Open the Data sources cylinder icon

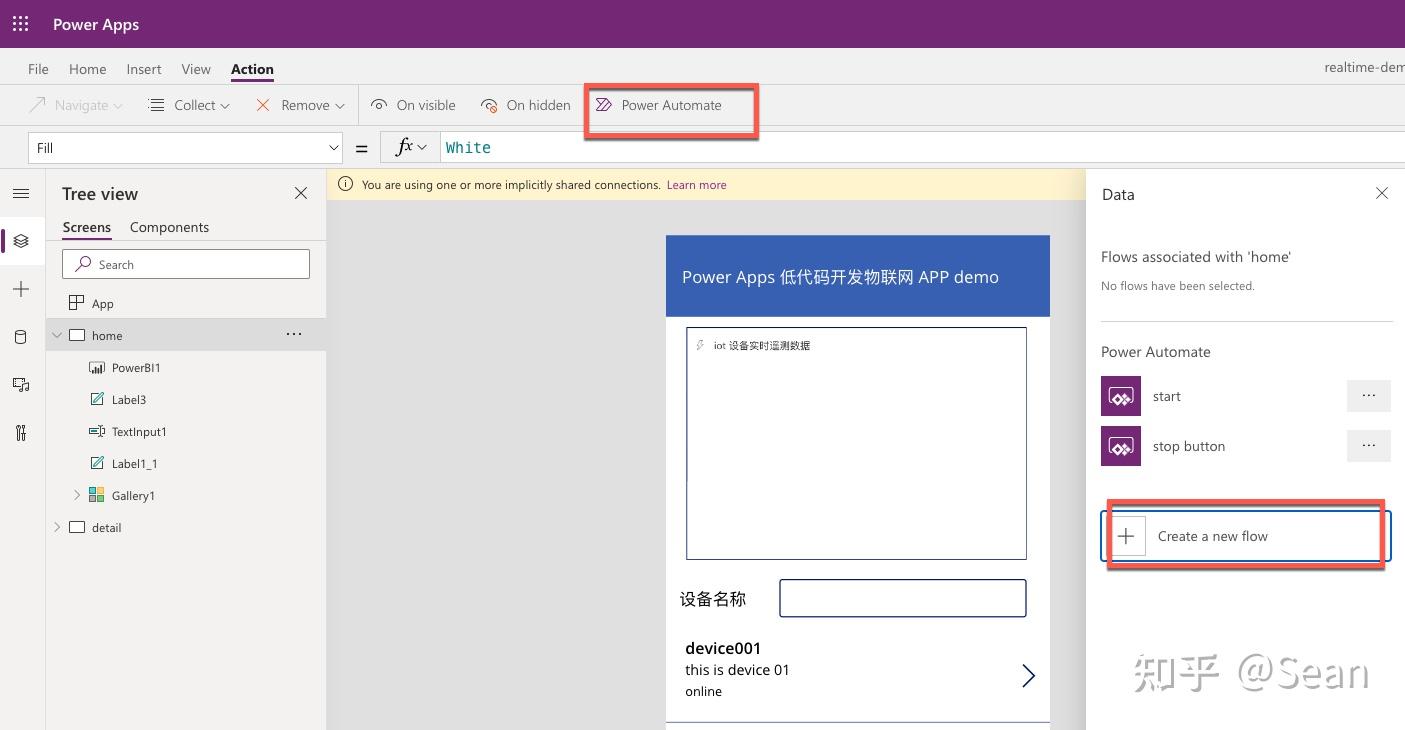click(20, 337)
